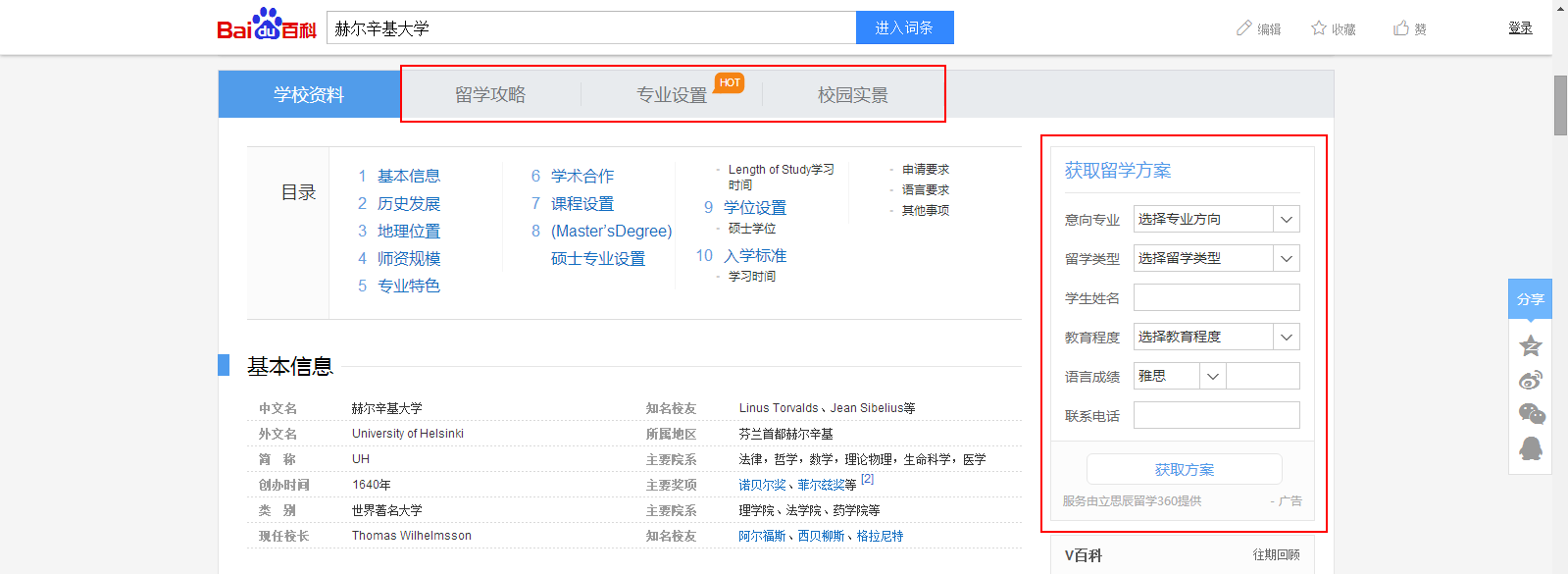The image size is (1568, 574).
Task: Switch to the 专业设置 tab
Action: pos(672,95)
